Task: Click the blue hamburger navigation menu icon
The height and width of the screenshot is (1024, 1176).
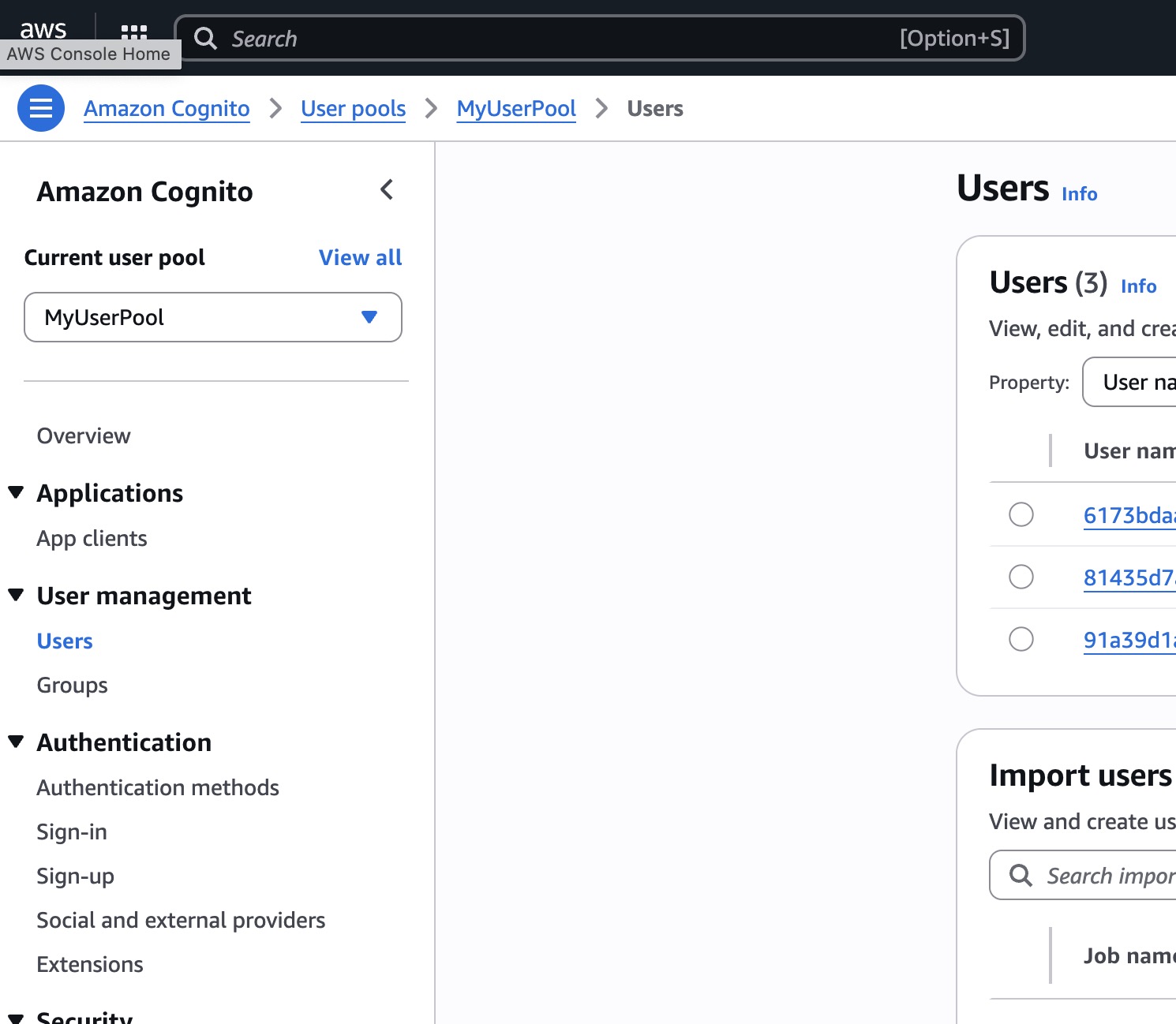Action: coord(41,108)
